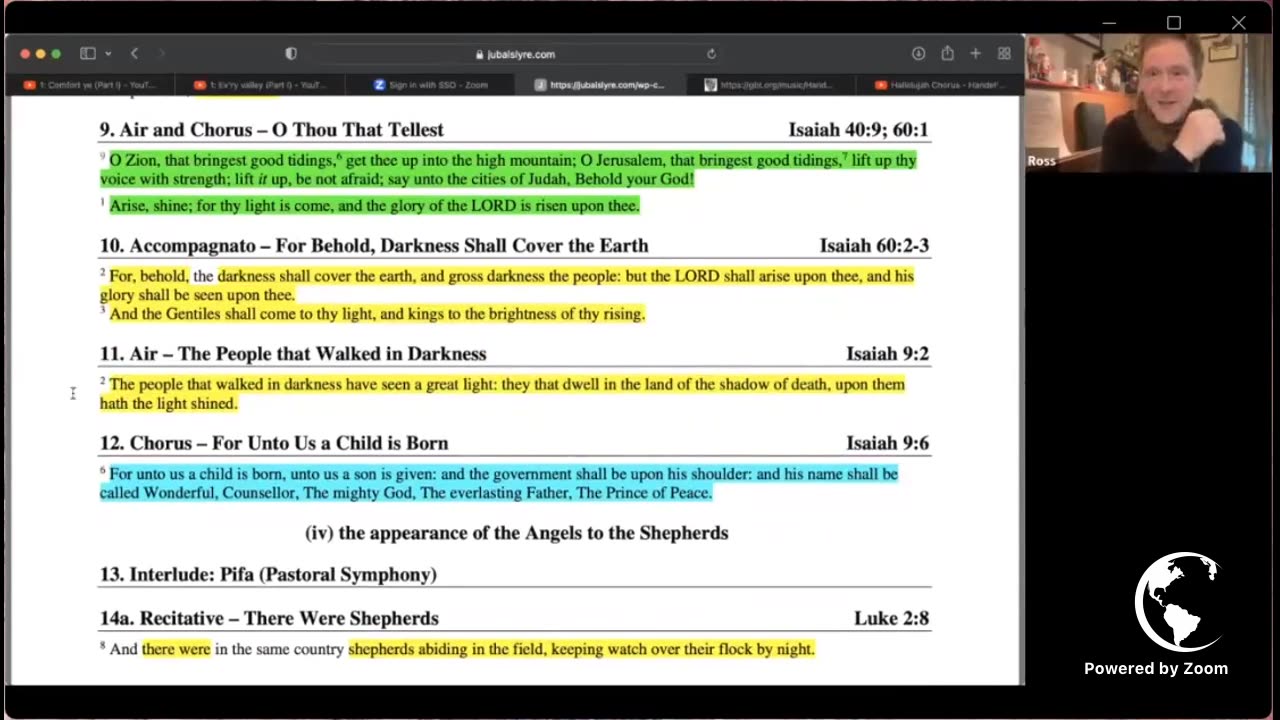
Task: Add a new tab with the plus icon
Action: tap(976, 54)
